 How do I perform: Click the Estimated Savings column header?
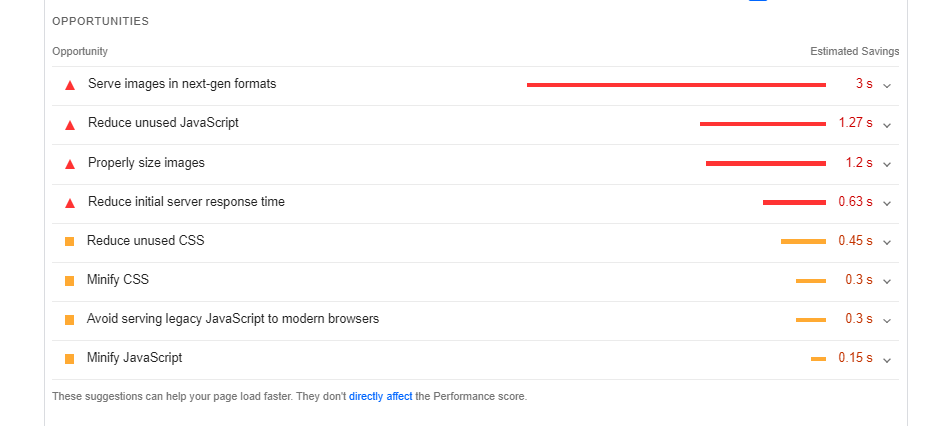pos(854,51)
